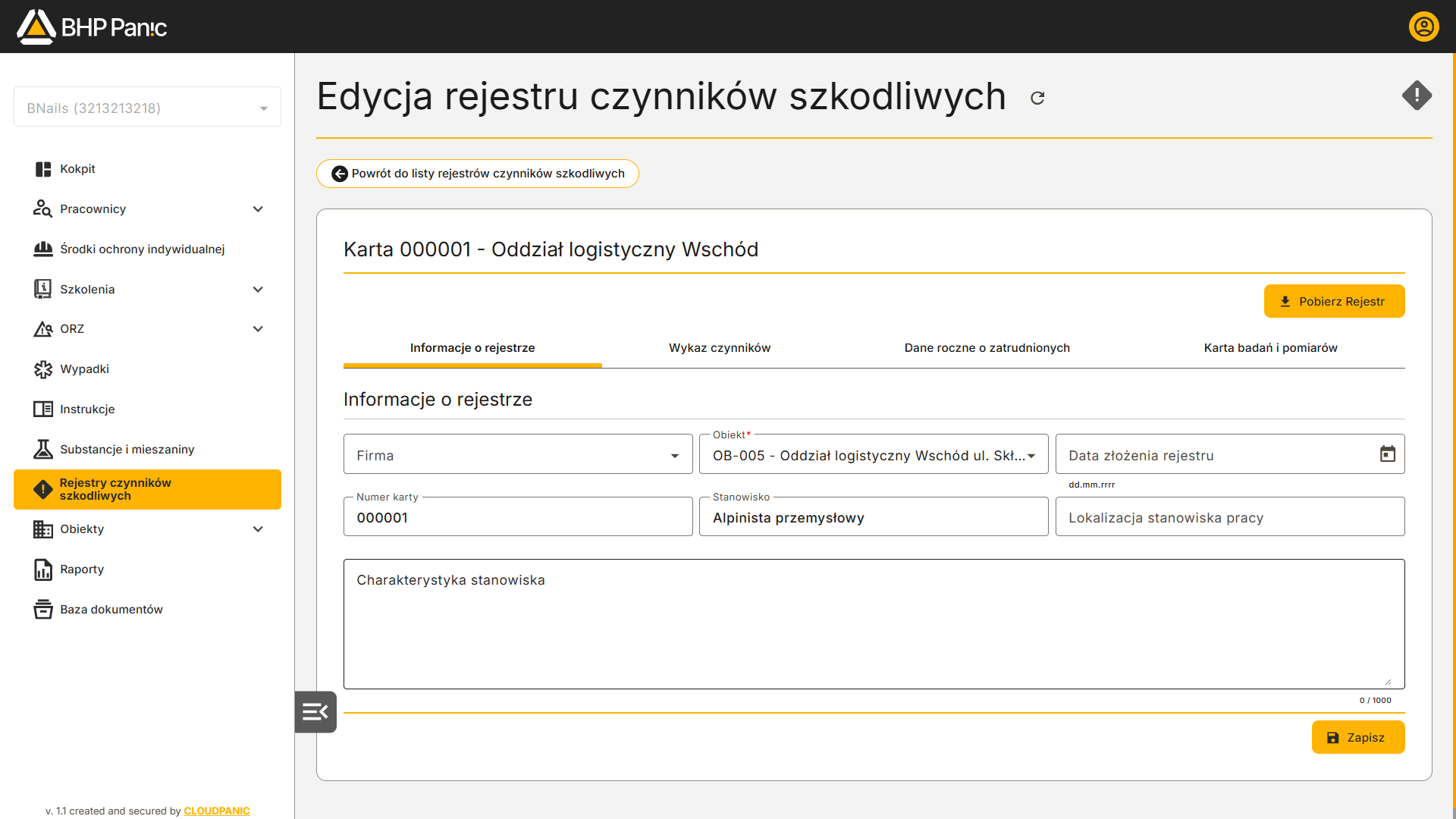Expand the Szkolenia submenu chevron
Screen dimensions: 1456x819
258,290
